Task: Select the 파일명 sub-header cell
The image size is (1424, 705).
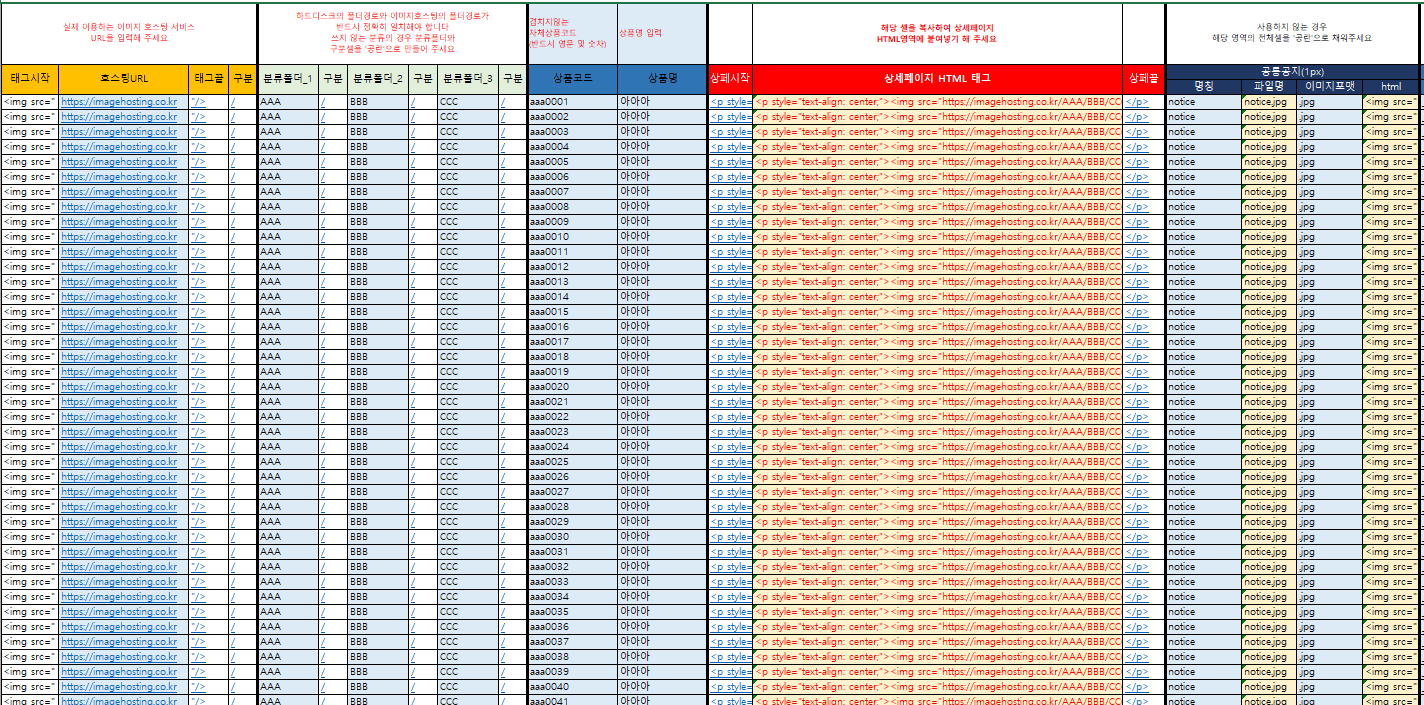Action: [x=1268, y=87]
